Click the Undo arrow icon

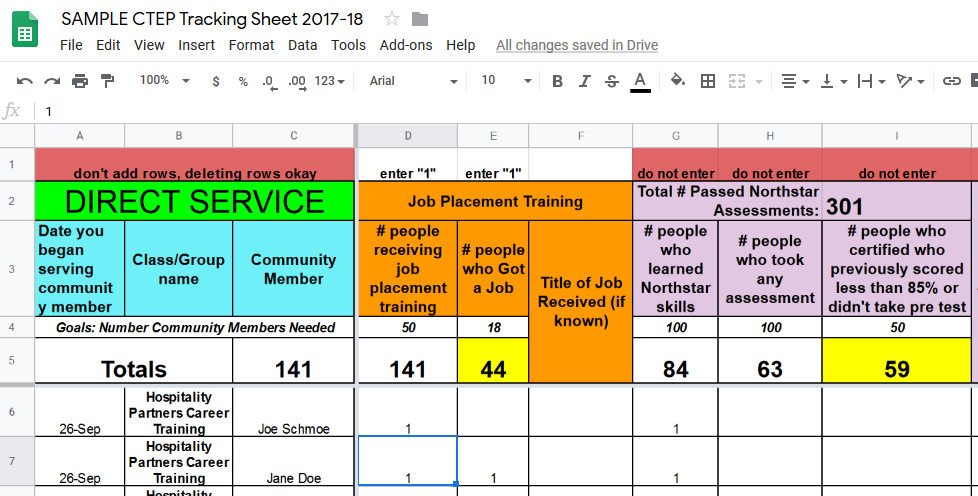[25, 81]
